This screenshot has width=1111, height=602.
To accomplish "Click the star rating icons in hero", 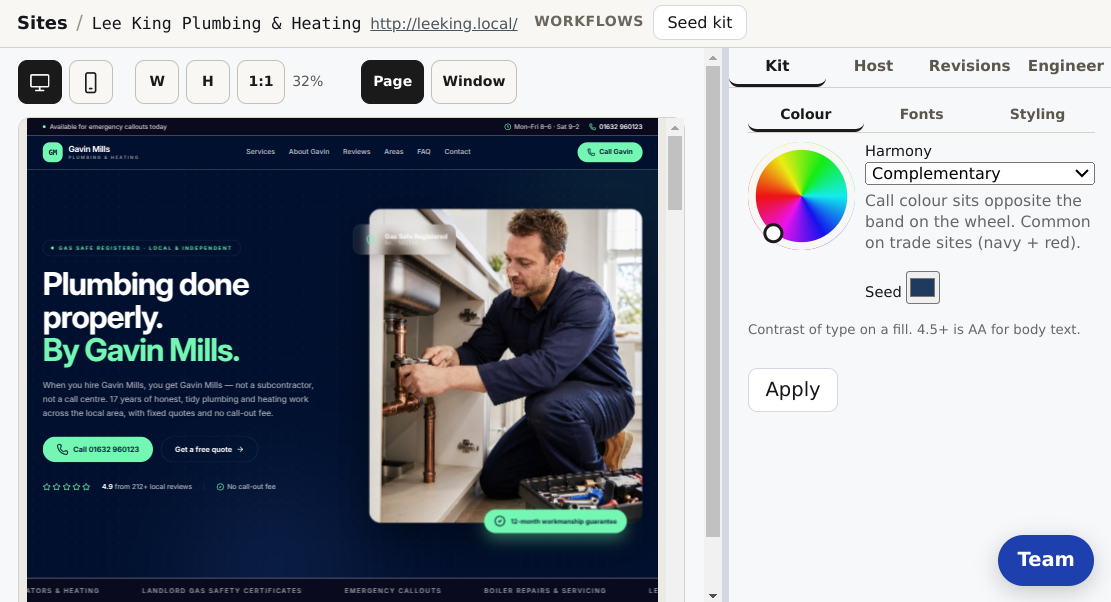I will pos(67,487).
